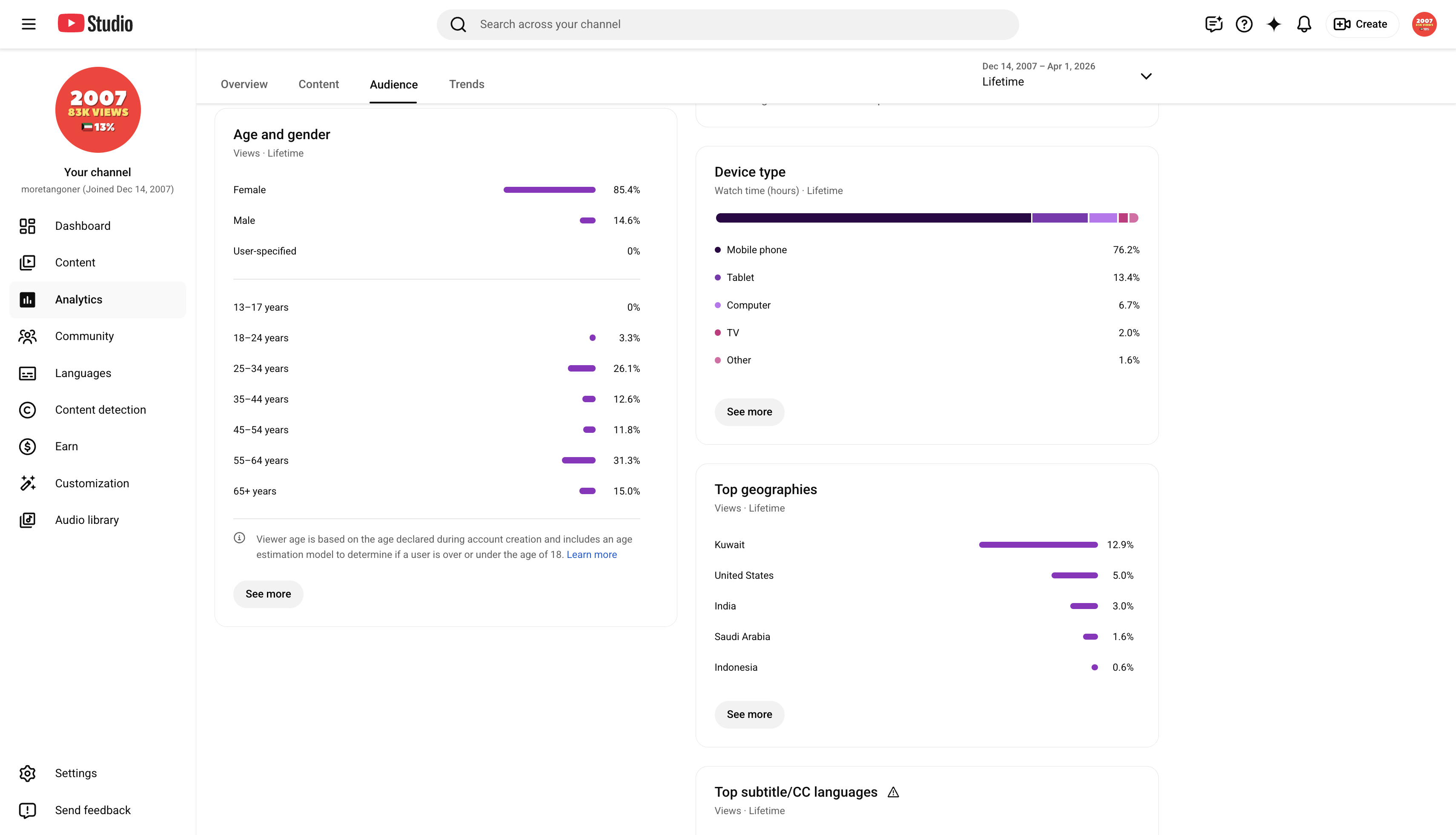Open the Dashboard sidebar icon

[x=28, y=226]
